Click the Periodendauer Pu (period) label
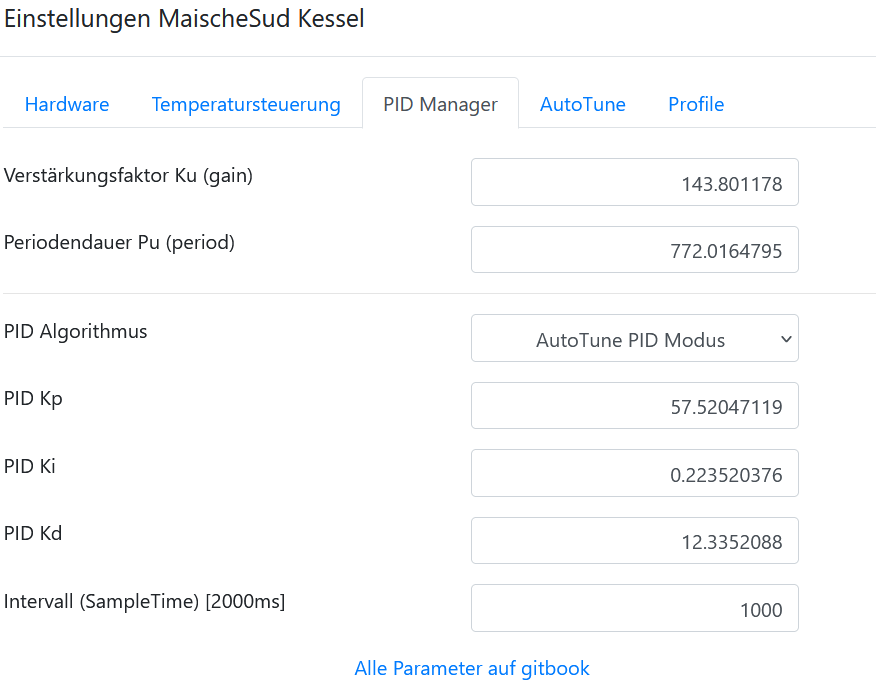 (119, 242)
